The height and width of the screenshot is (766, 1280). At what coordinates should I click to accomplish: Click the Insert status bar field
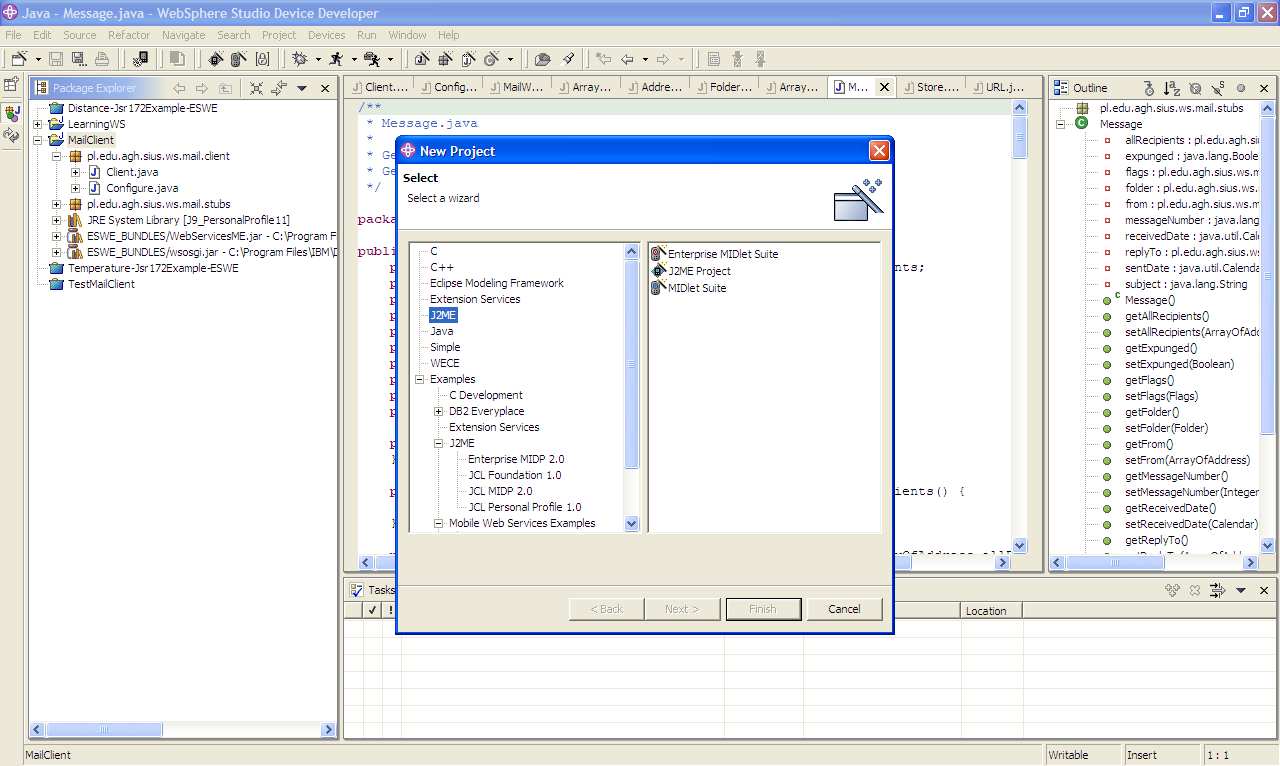tap(1161, 755)
